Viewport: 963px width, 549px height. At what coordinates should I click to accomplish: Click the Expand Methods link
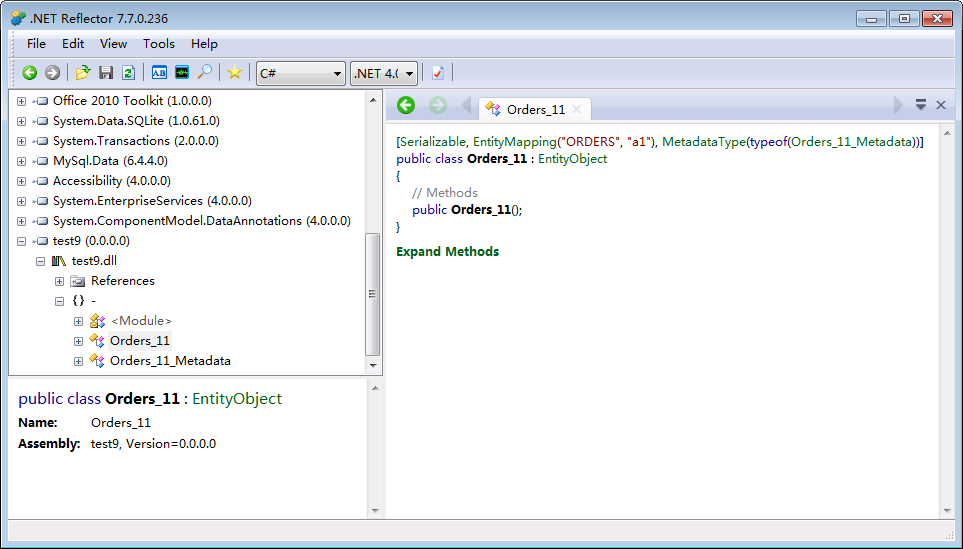(x=448, y=252)
